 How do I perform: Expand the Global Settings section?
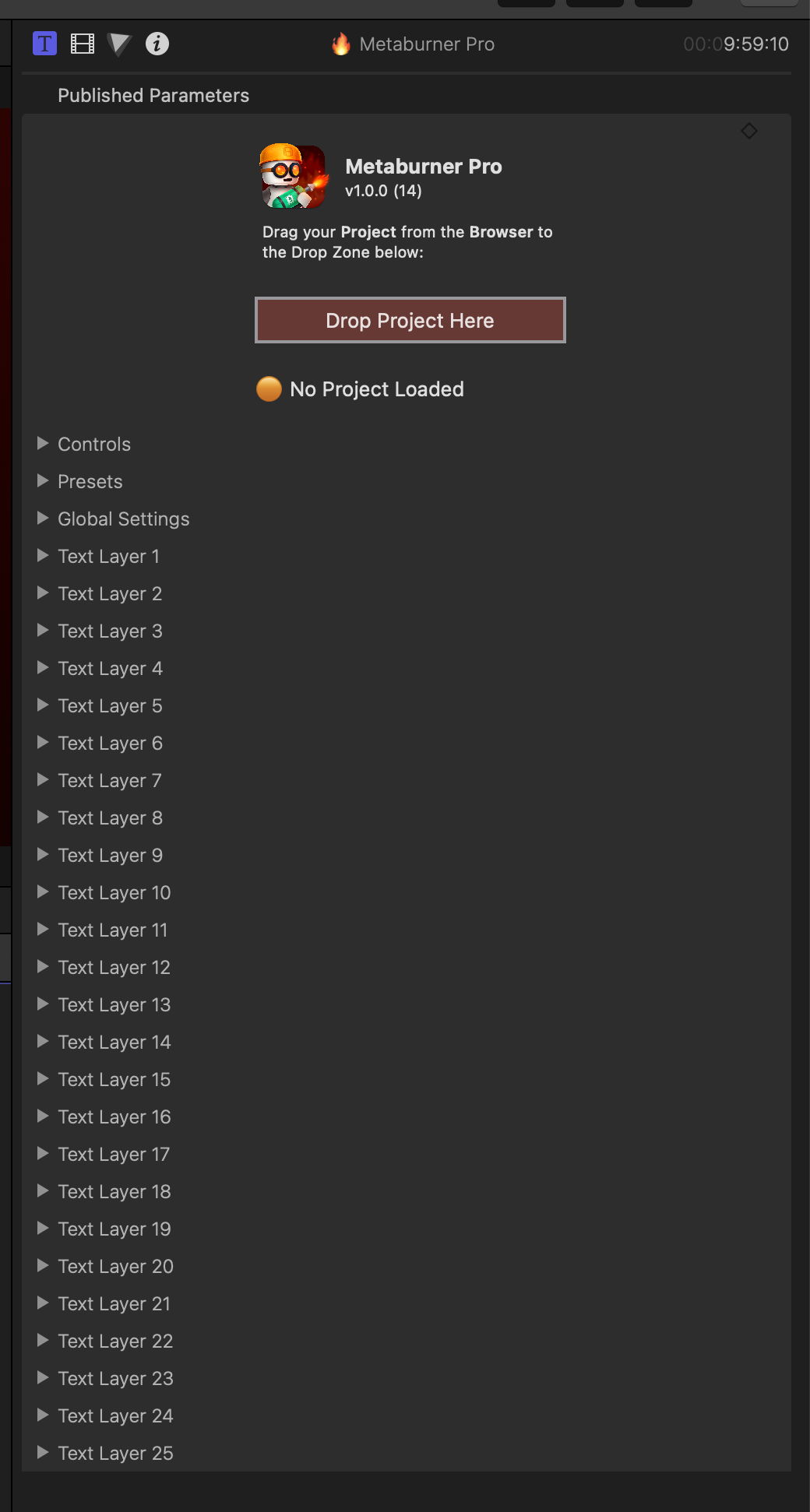tap(43, 519)
